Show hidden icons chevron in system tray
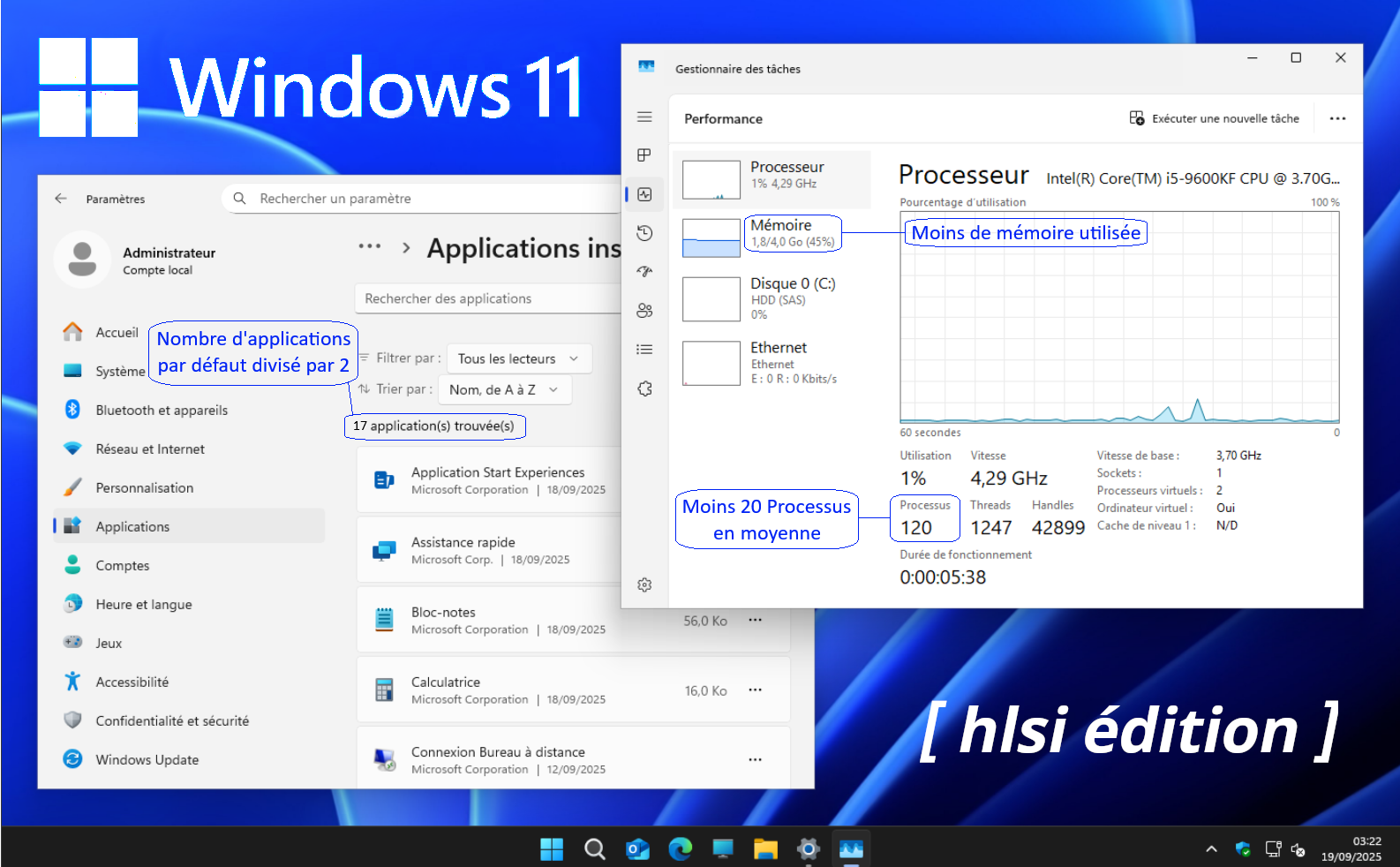 [x=1211, y=849]
